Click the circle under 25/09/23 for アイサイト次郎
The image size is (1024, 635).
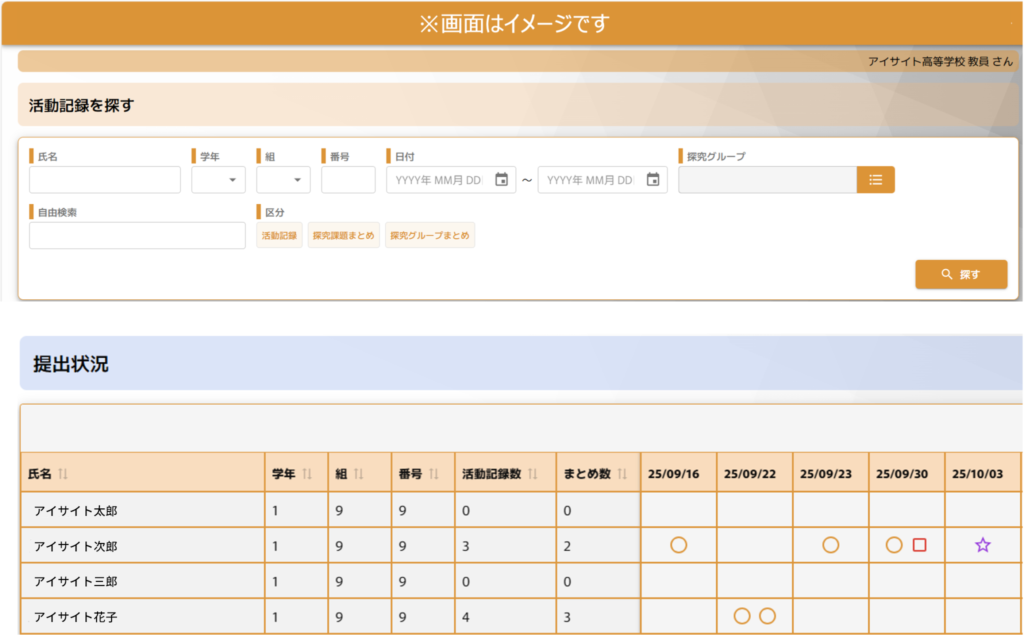point(830,545)
